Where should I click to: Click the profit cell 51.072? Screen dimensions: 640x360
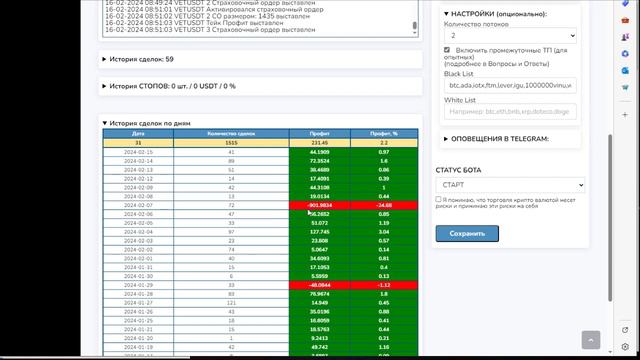[319, 223]
